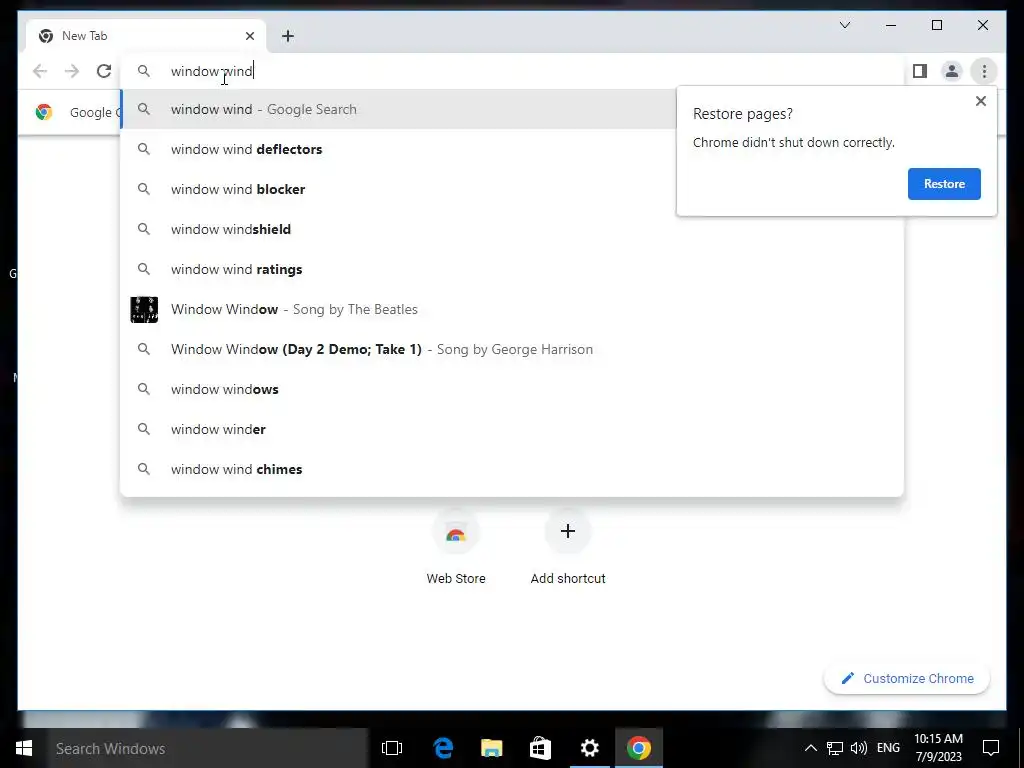1024x768 pixels.
Task: Open File Explorer from taskbar
Action: pos(492,748)
